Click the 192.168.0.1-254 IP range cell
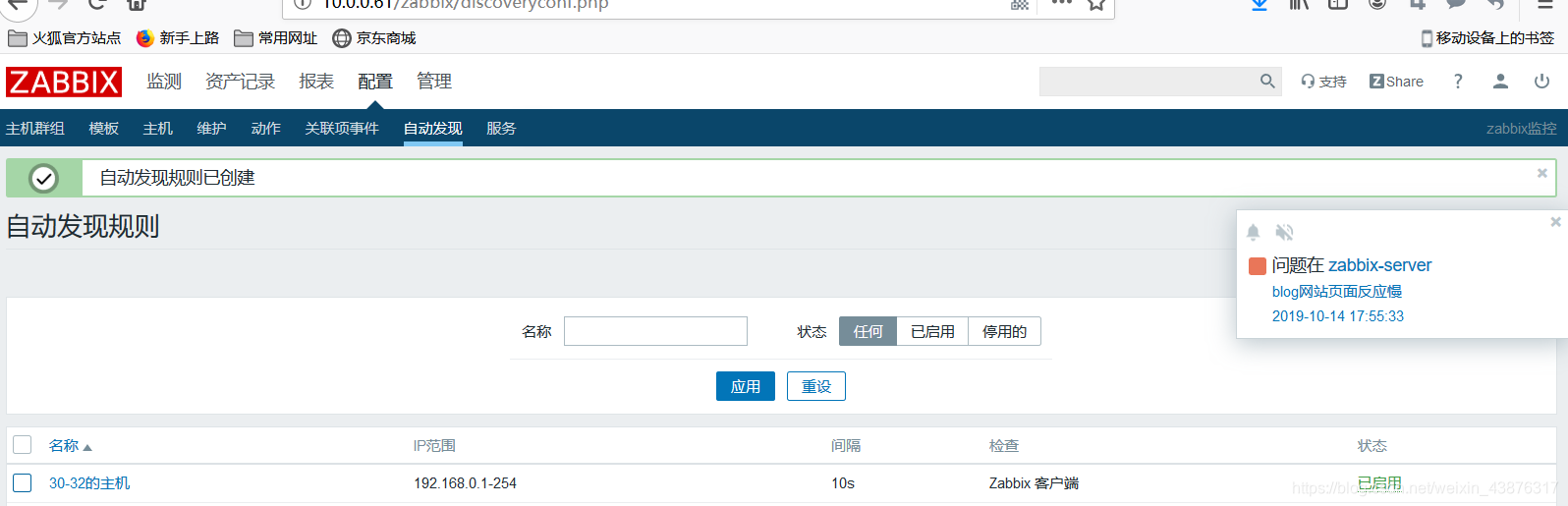 pyautogui.click(x=465, y=483)
